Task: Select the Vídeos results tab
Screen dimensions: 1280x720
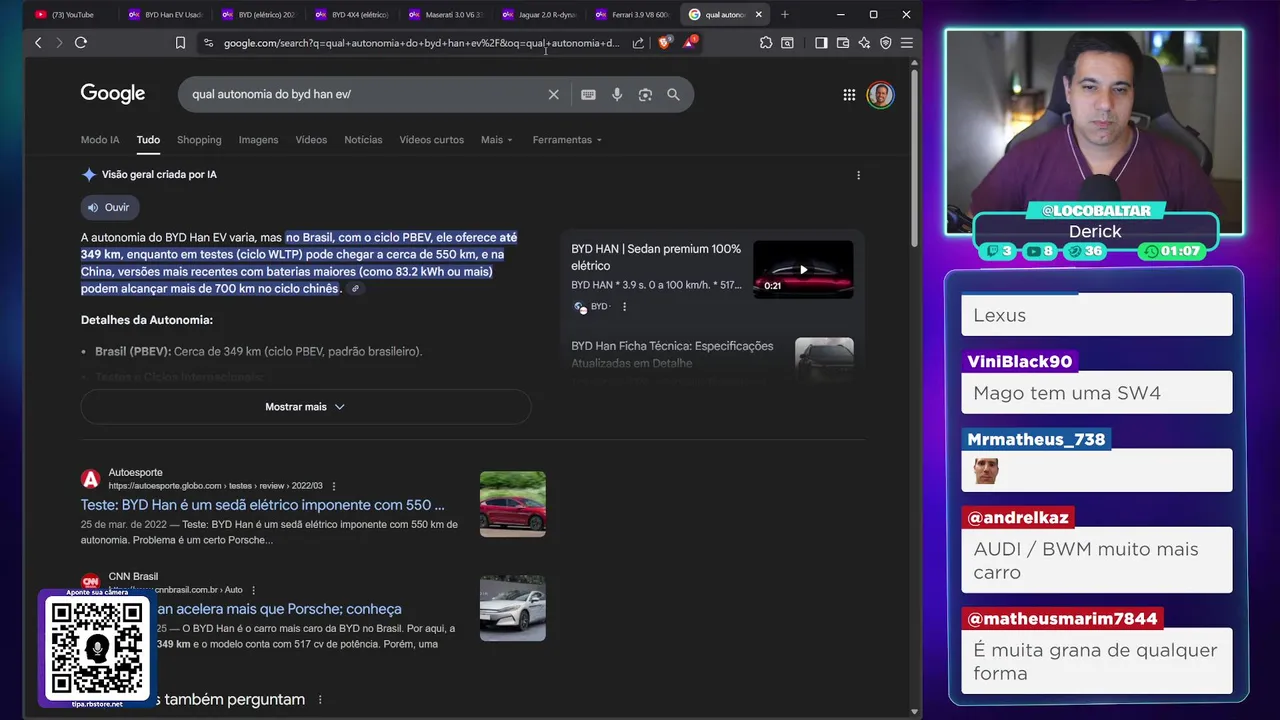Action: (311, 140)
